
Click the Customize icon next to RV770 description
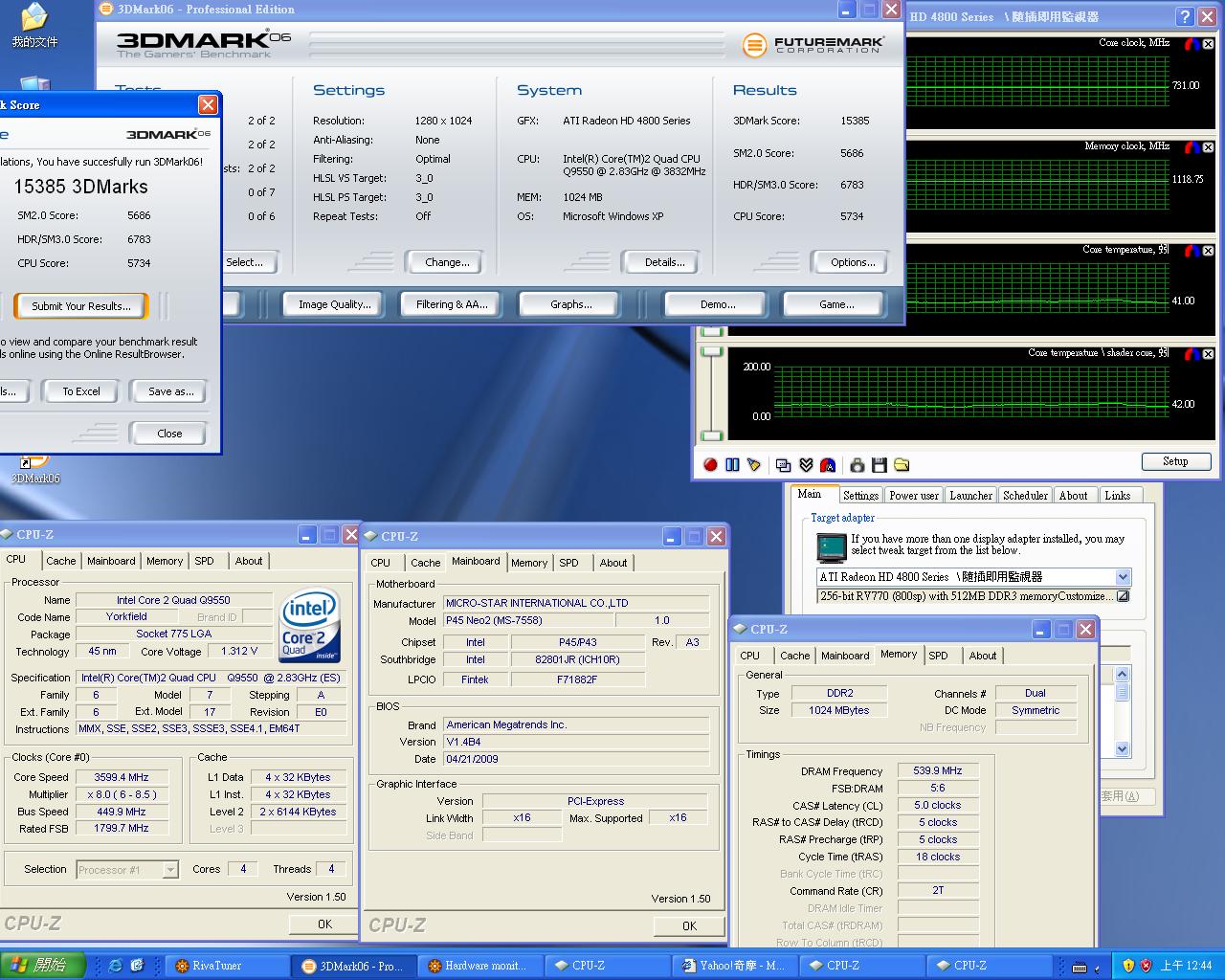click(1123, 596)
